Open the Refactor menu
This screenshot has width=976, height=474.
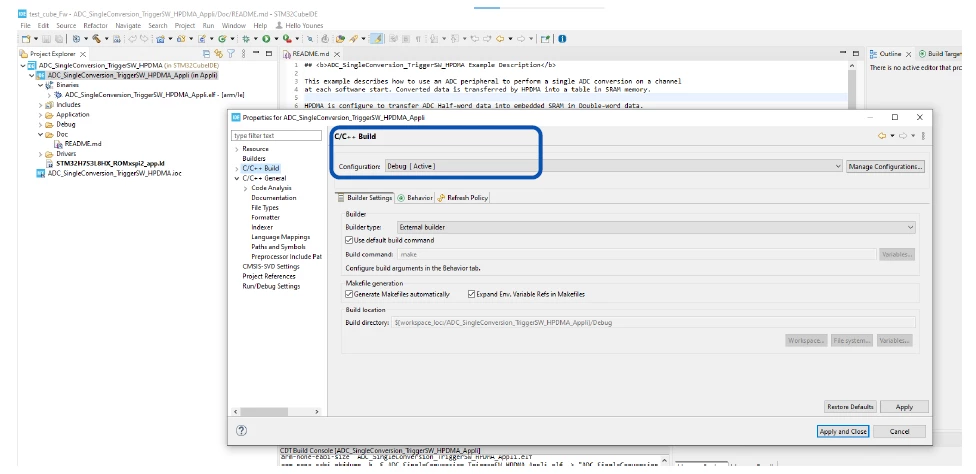[95, 26]
